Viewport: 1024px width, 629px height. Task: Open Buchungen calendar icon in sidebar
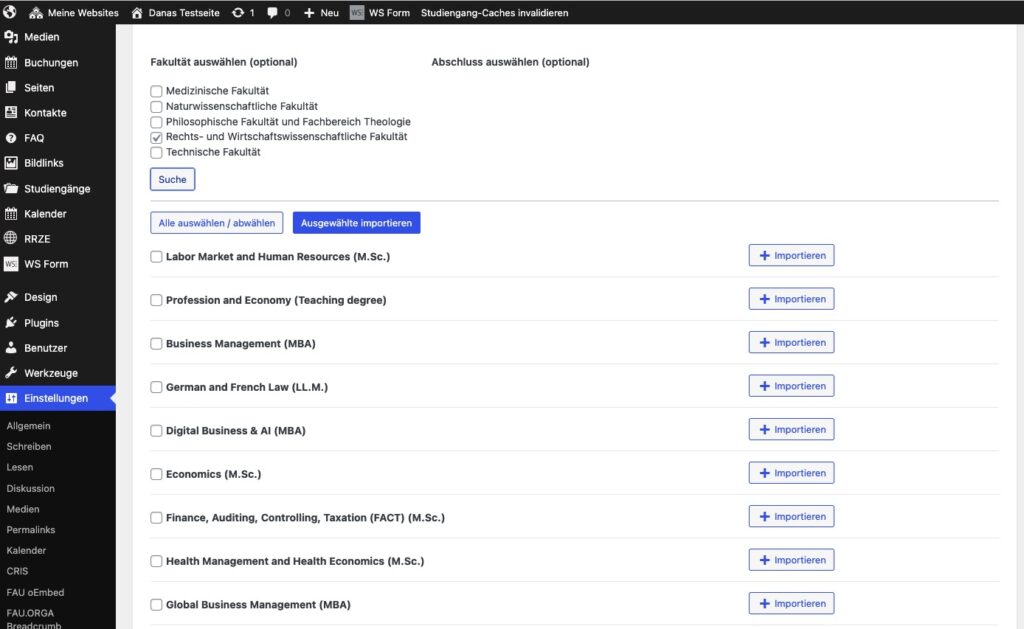(11, 62)
